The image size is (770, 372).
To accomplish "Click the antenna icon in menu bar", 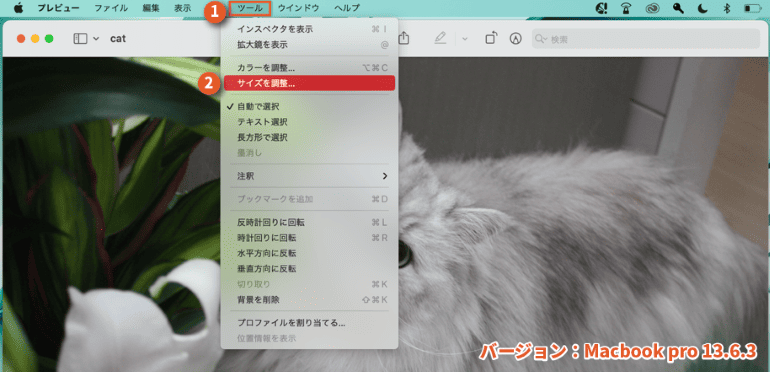I will point(626,8).
